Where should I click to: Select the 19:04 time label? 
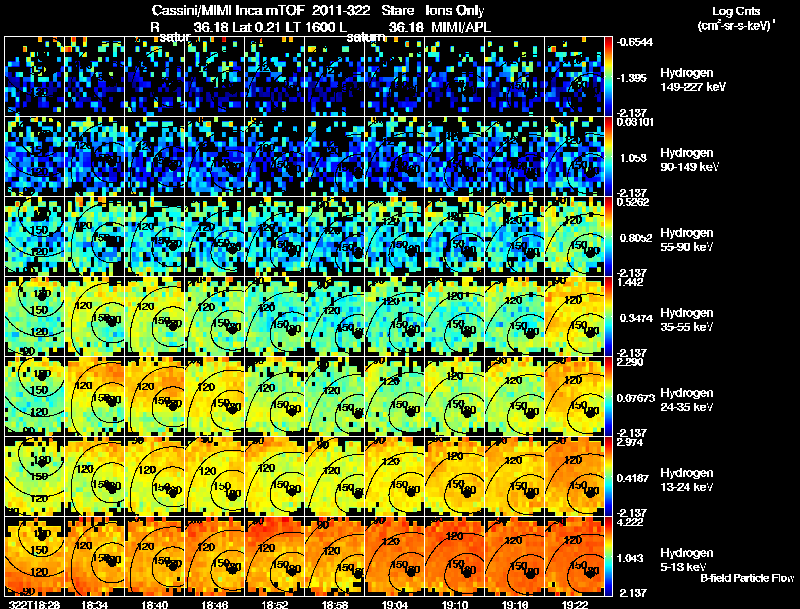tap(395, 604)
